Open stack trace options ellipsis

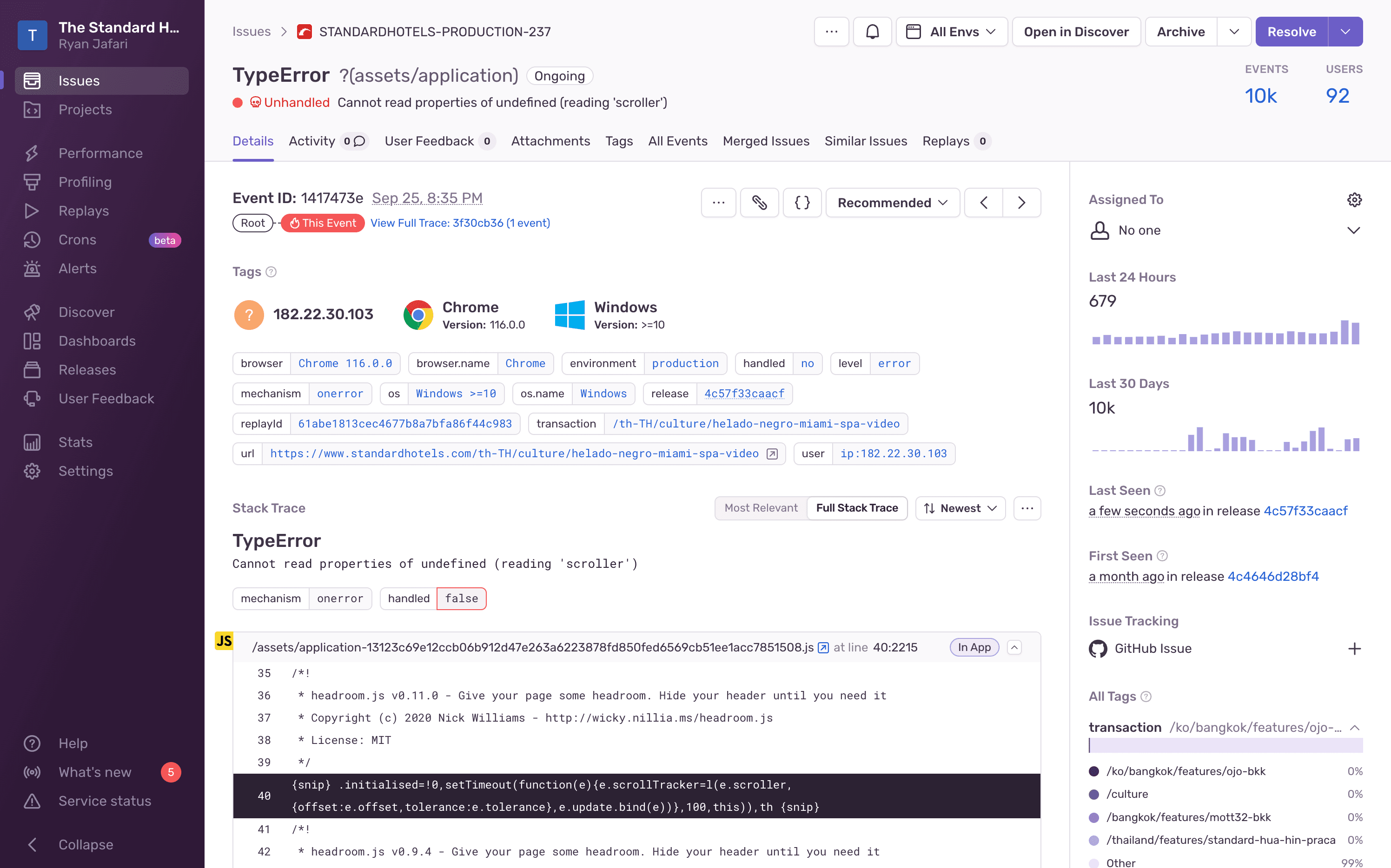1027,508
